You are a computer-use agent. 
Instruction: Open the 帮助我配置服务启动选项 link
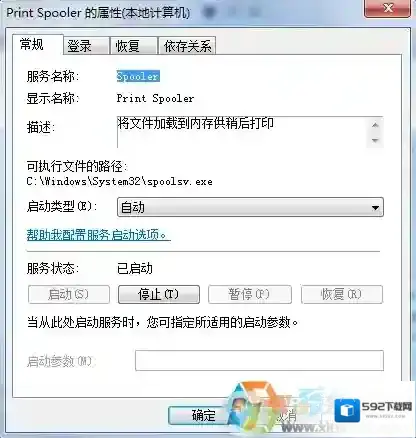97,235
